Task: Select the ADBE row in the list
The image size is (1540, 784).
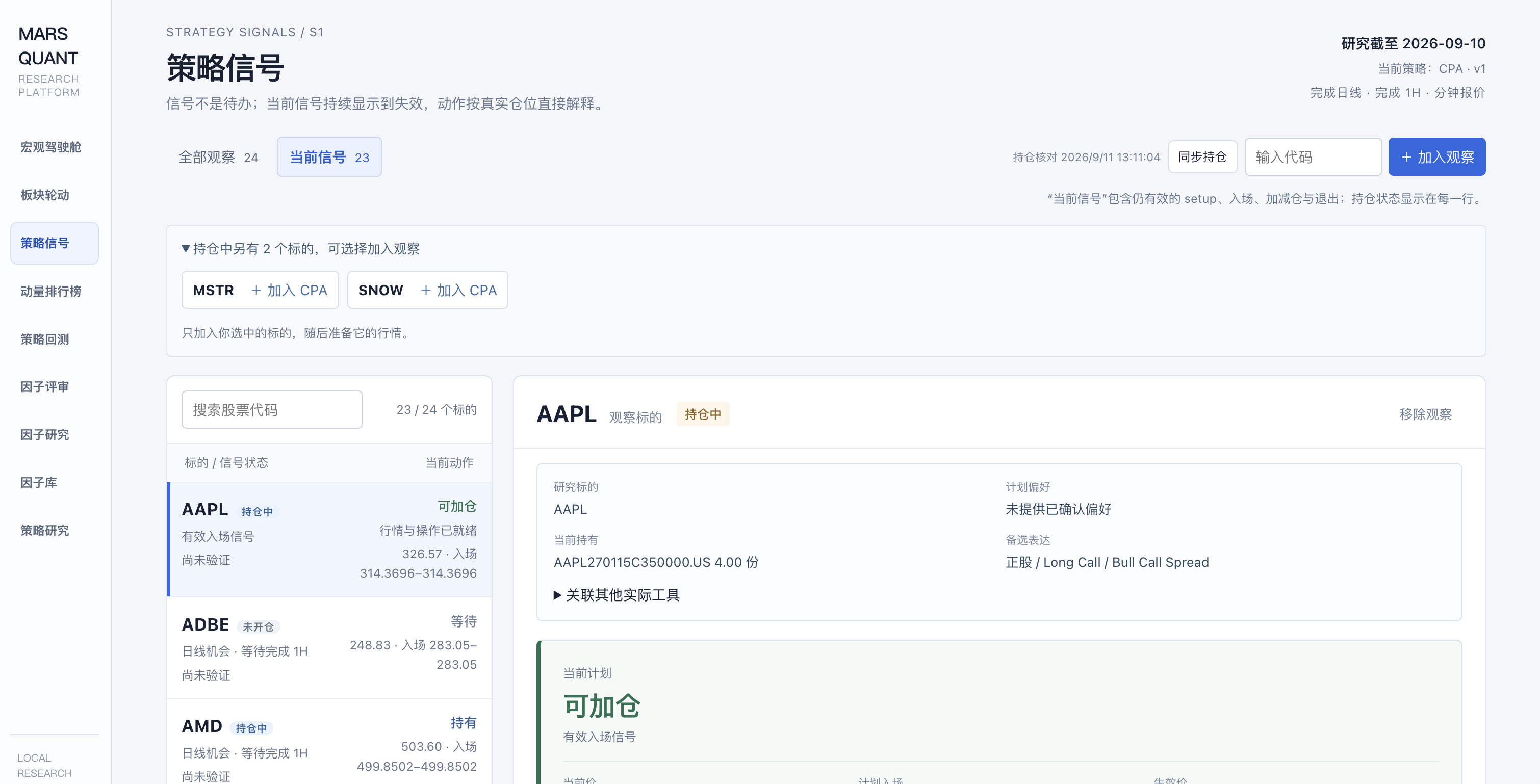Action: [329, 648]
